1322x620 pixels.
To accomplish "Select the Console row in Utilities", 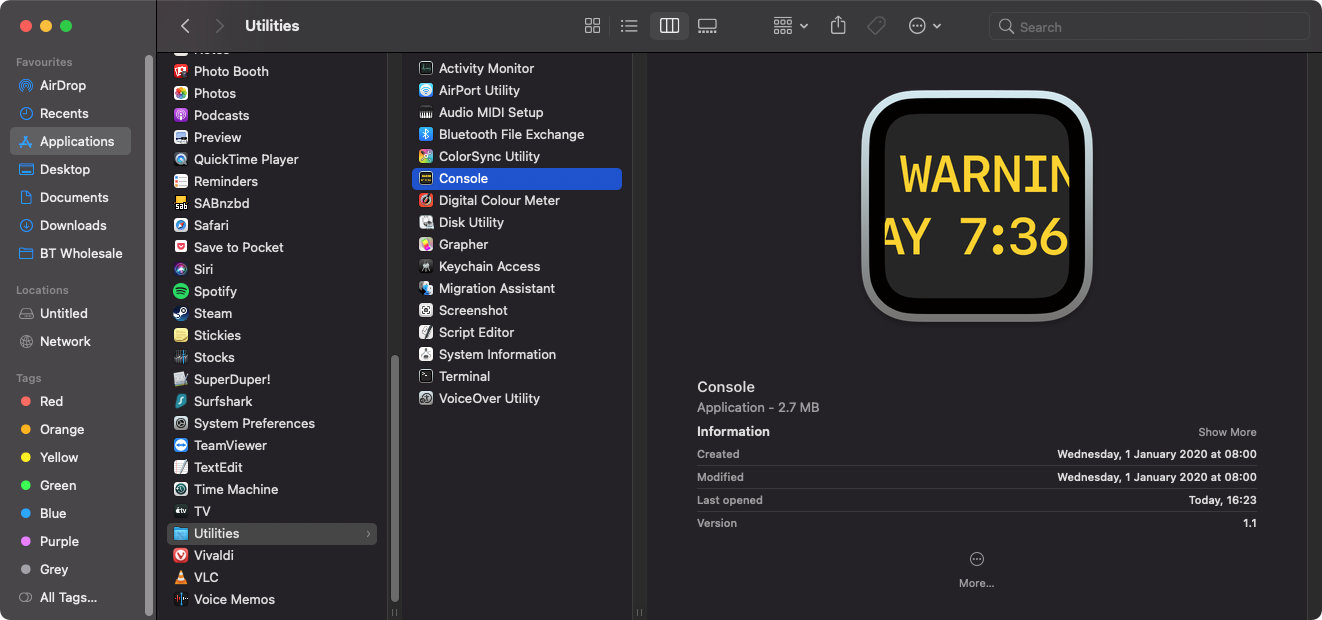I will point(517,178).
